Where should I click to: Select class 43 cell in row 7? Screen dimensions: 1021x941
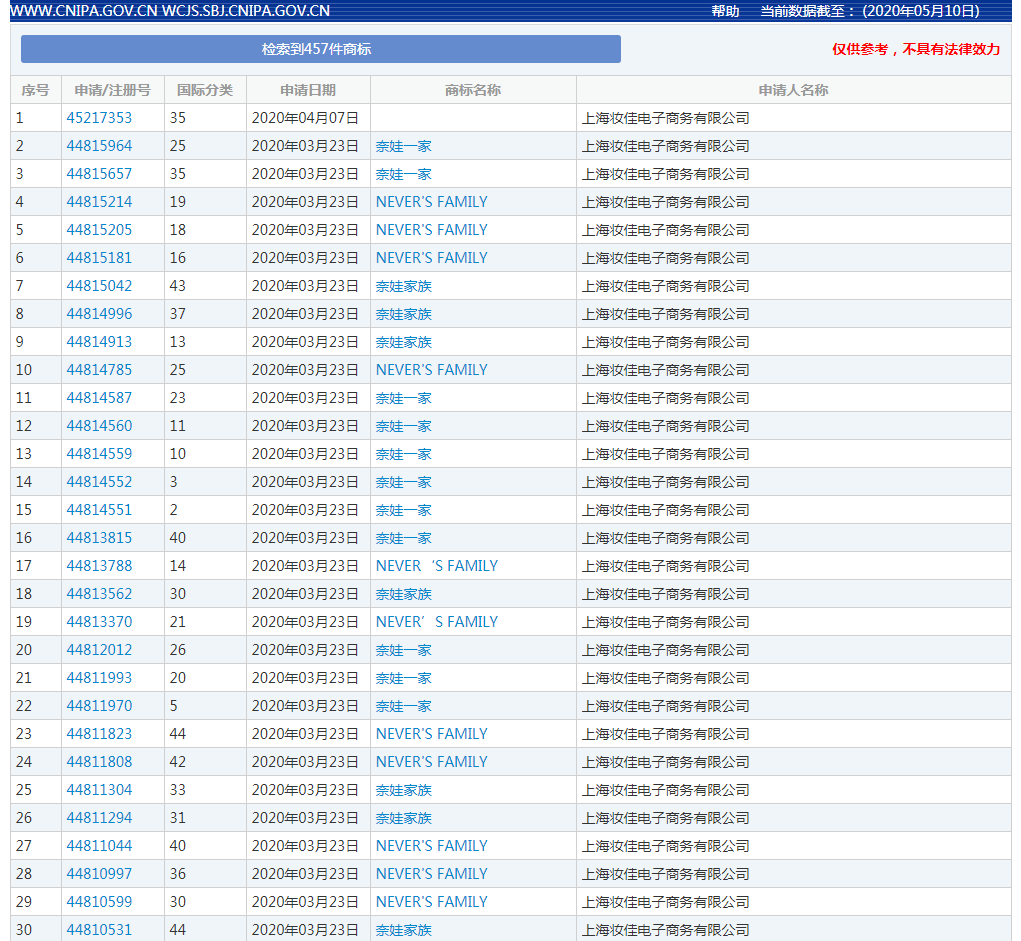pos(205,286)
